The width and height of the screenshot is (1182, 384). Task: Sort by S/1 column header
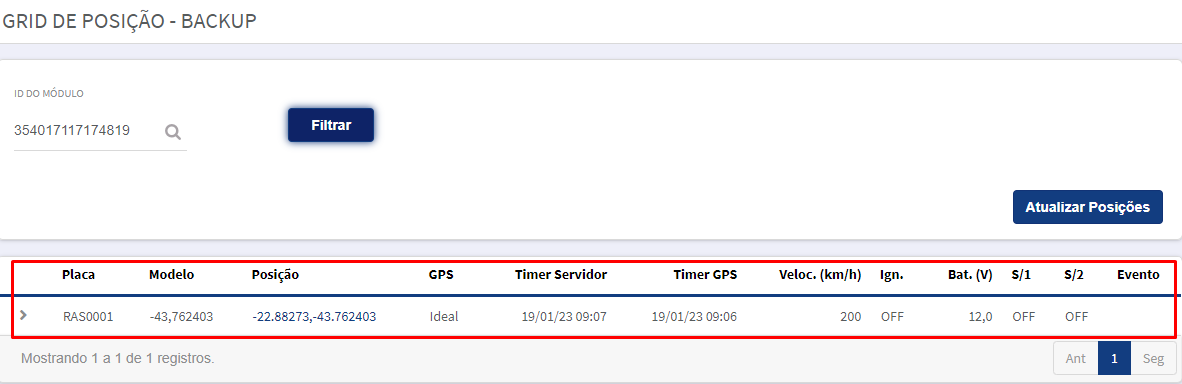click(x=1021, y=275)
